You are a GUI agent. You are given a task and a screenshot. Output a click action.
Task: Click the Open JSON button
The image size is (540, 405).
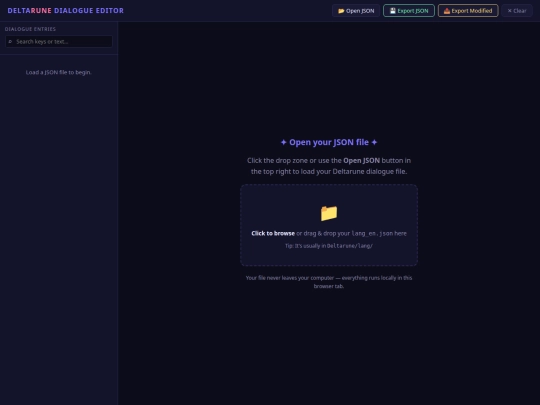tap(356, 11)
